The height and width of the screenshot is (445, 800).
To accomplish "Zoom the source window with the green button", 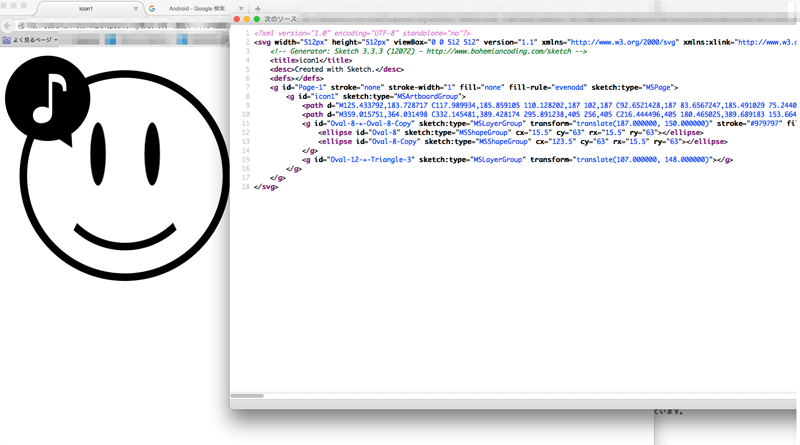I will tap(257, 19).
